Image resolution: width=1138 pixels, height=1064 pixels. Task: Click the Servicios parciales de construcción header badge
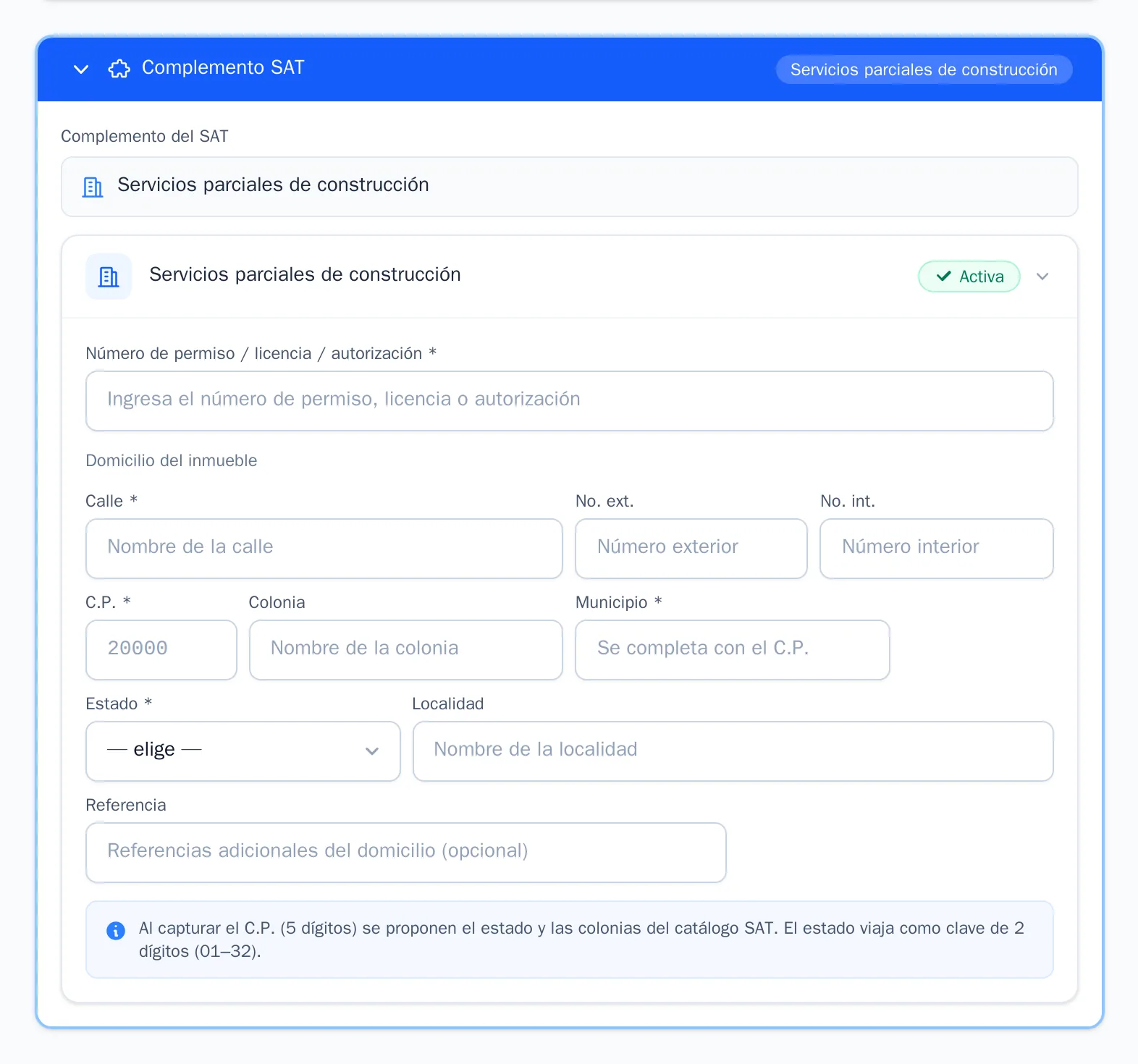point(924,69)
